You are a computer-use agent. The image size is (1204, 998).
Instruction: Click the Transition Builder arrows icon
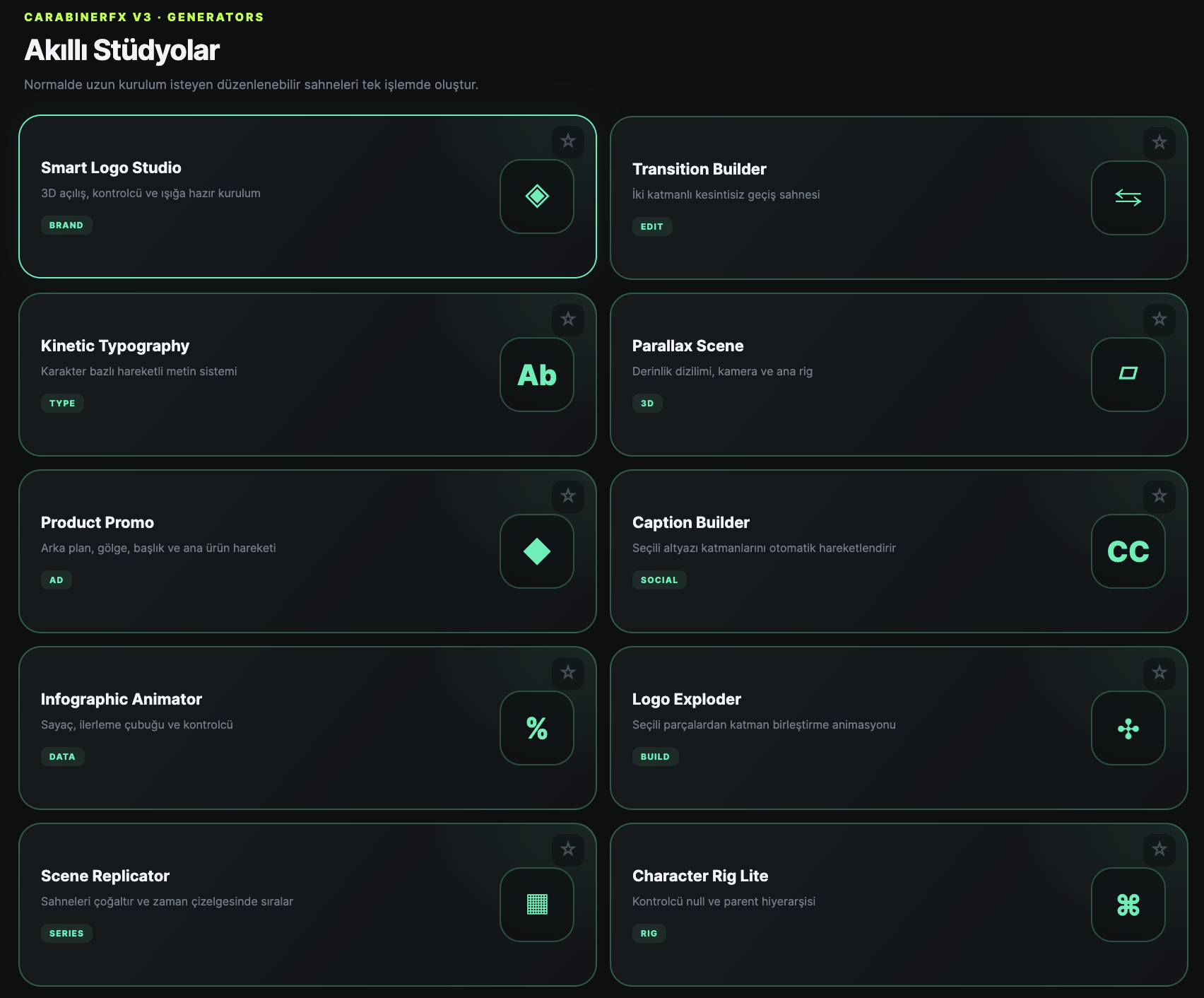click(x=1128, y=198)
